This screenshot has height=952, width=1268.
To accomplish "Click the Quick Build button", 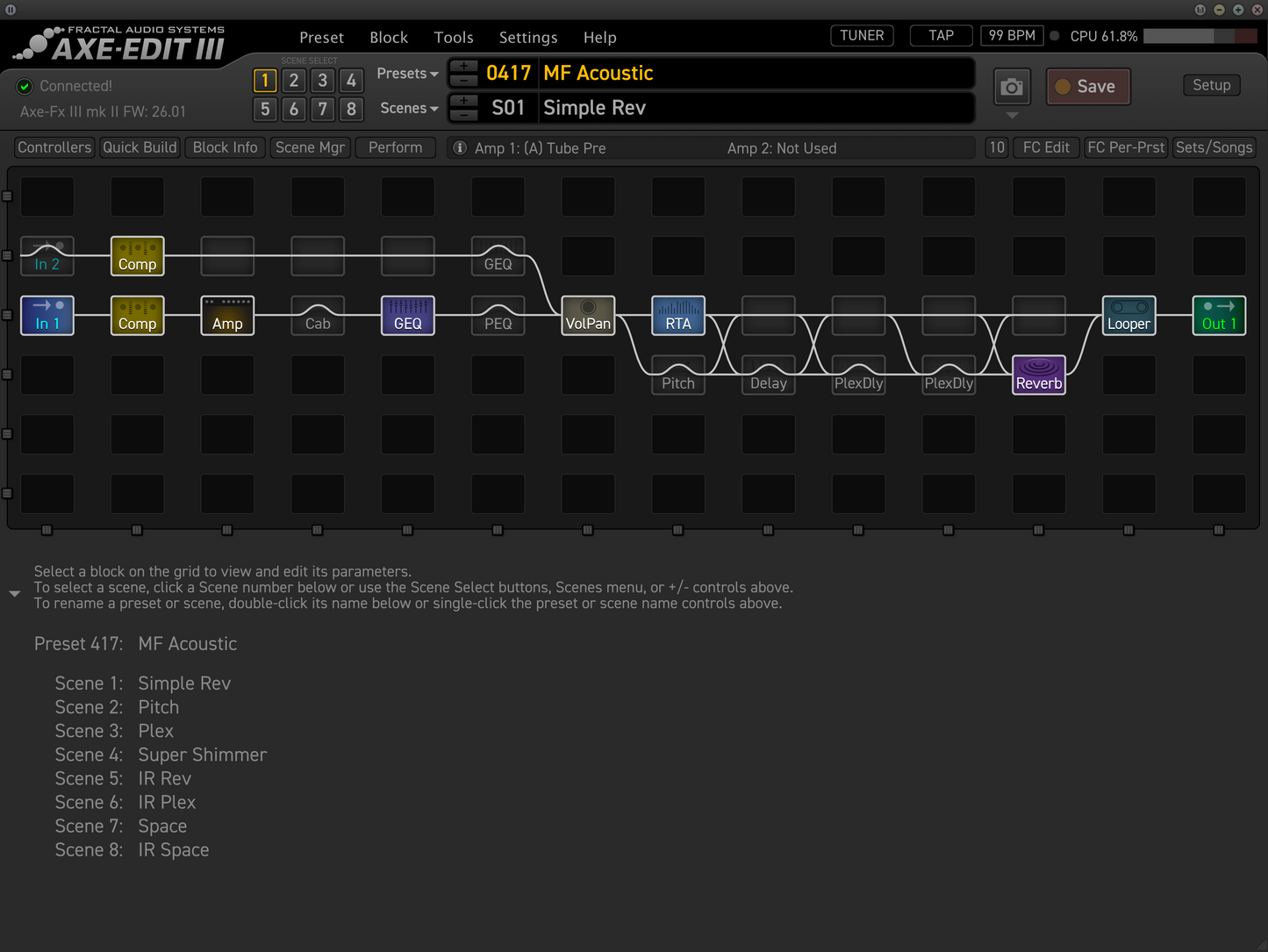I will (x=140, y=147).
